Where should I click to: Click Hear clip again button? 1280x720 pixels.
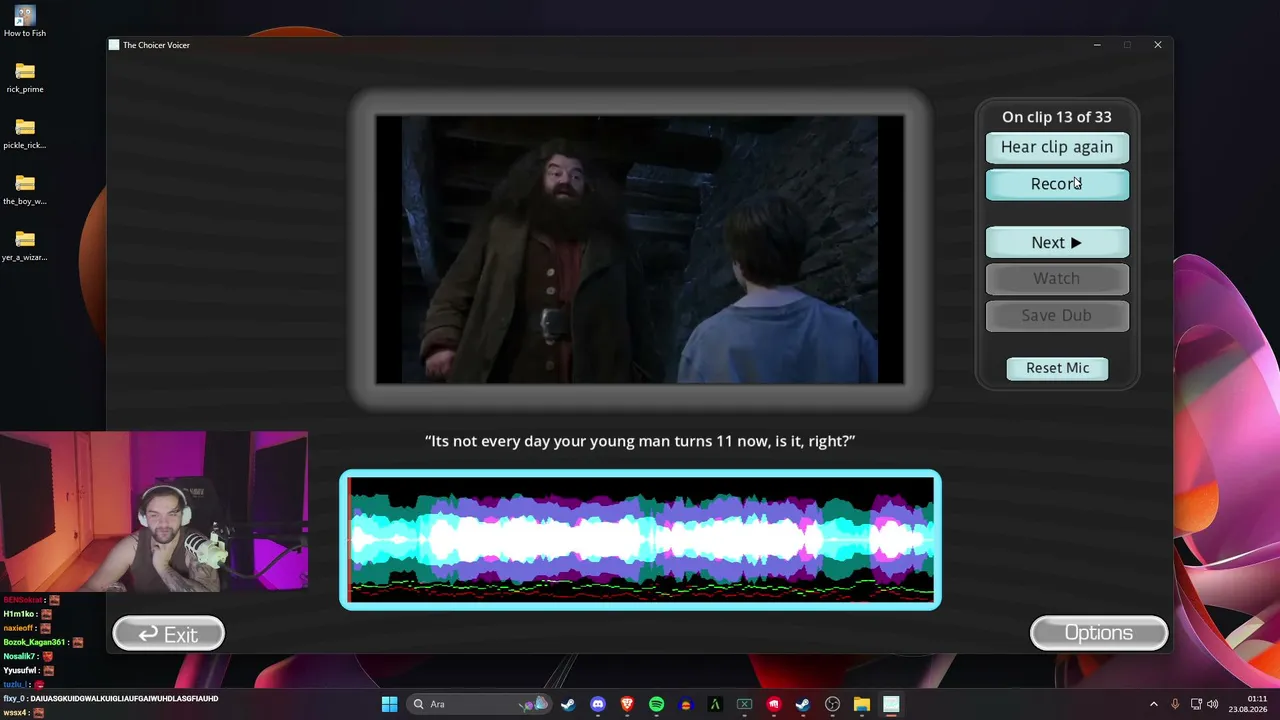(1057, 147)
